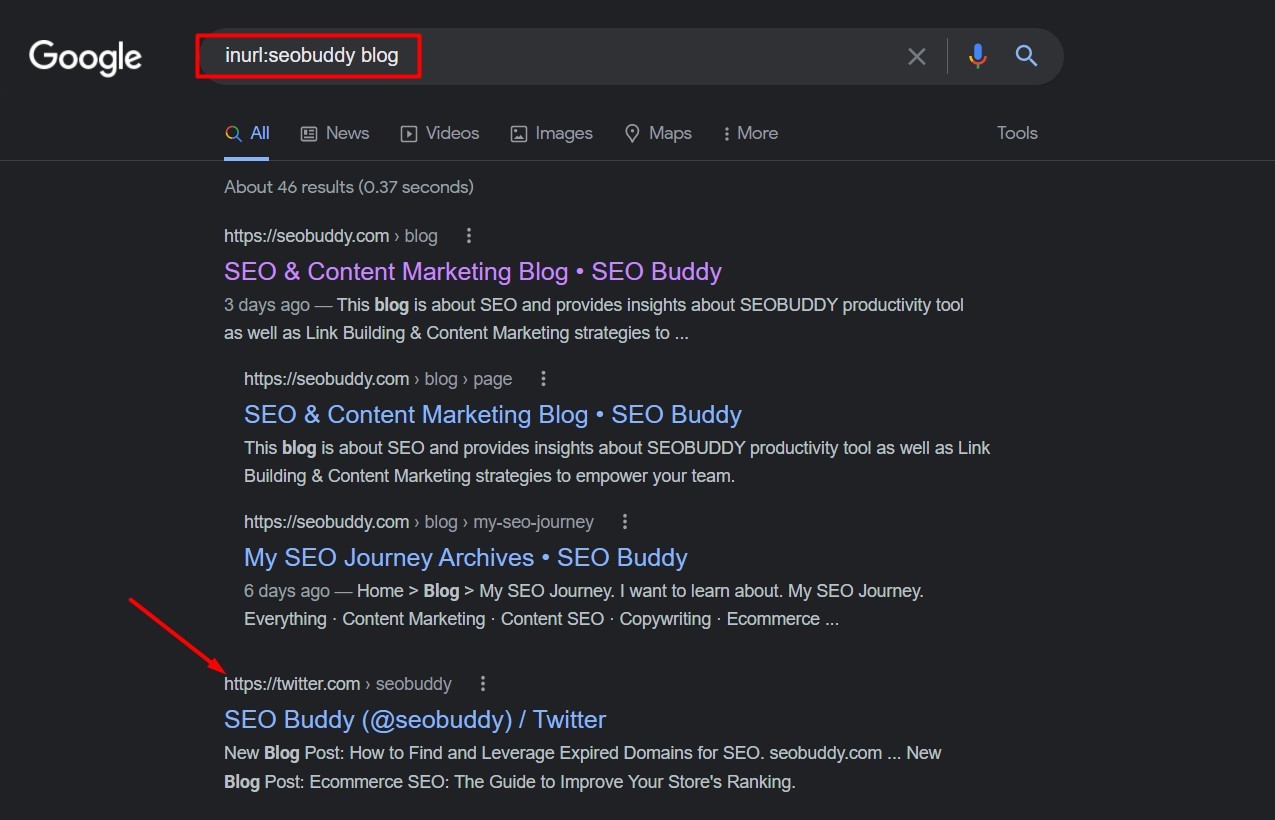Switch to the News tab

pos(335,133)
